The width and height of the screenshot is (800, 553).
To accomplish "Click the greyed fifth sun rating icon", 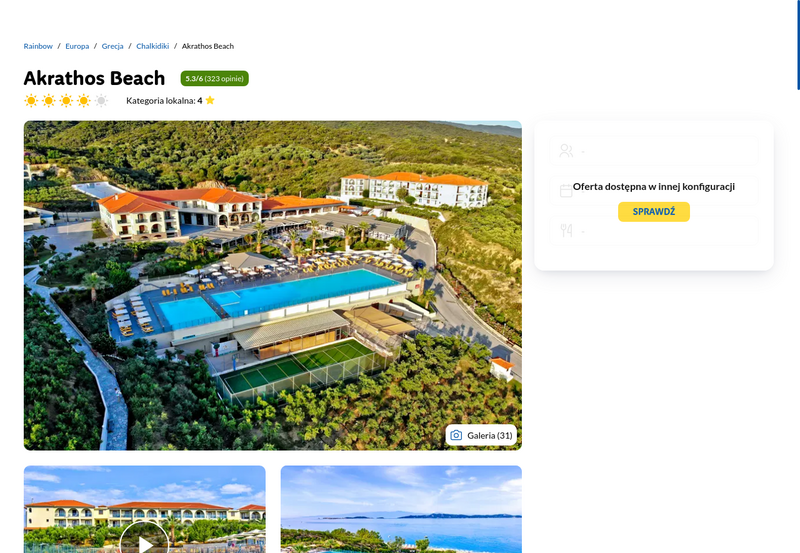I will [x=102, y=100].
